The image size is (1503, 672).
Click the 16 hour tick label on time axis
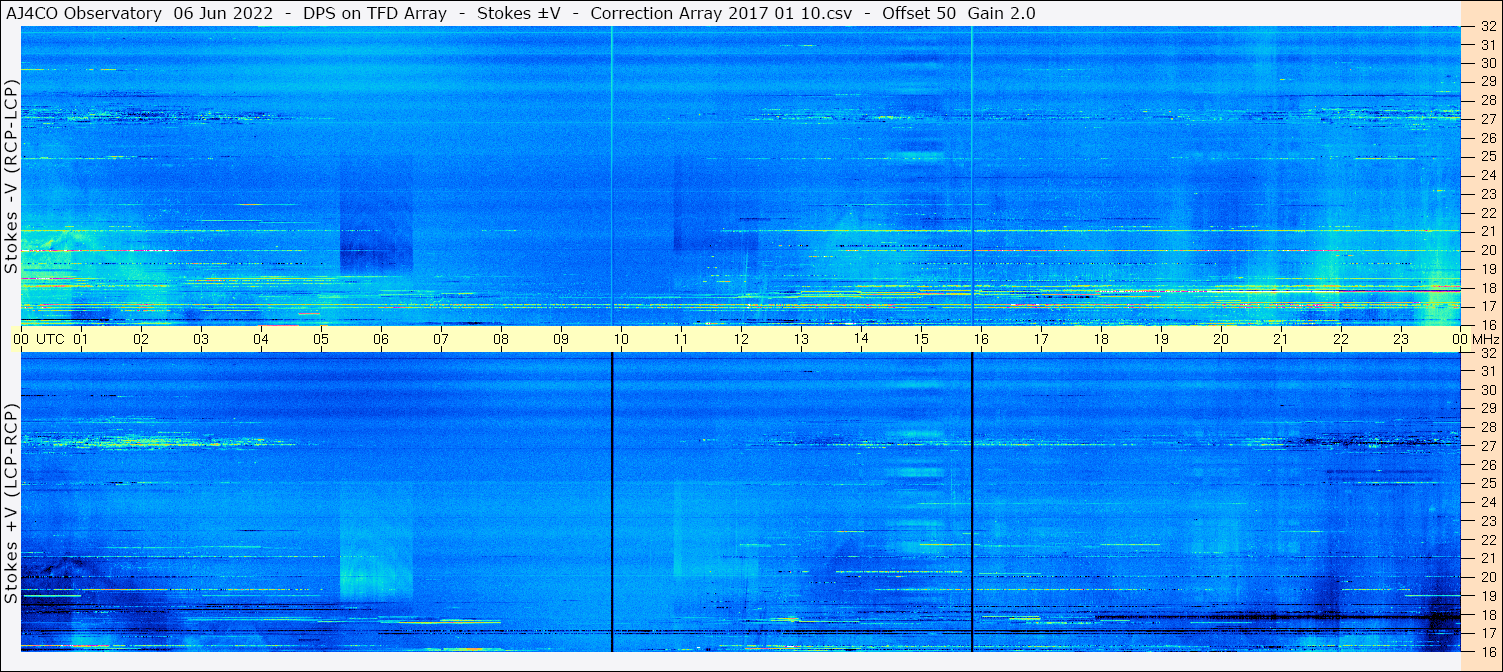(981, 339)
